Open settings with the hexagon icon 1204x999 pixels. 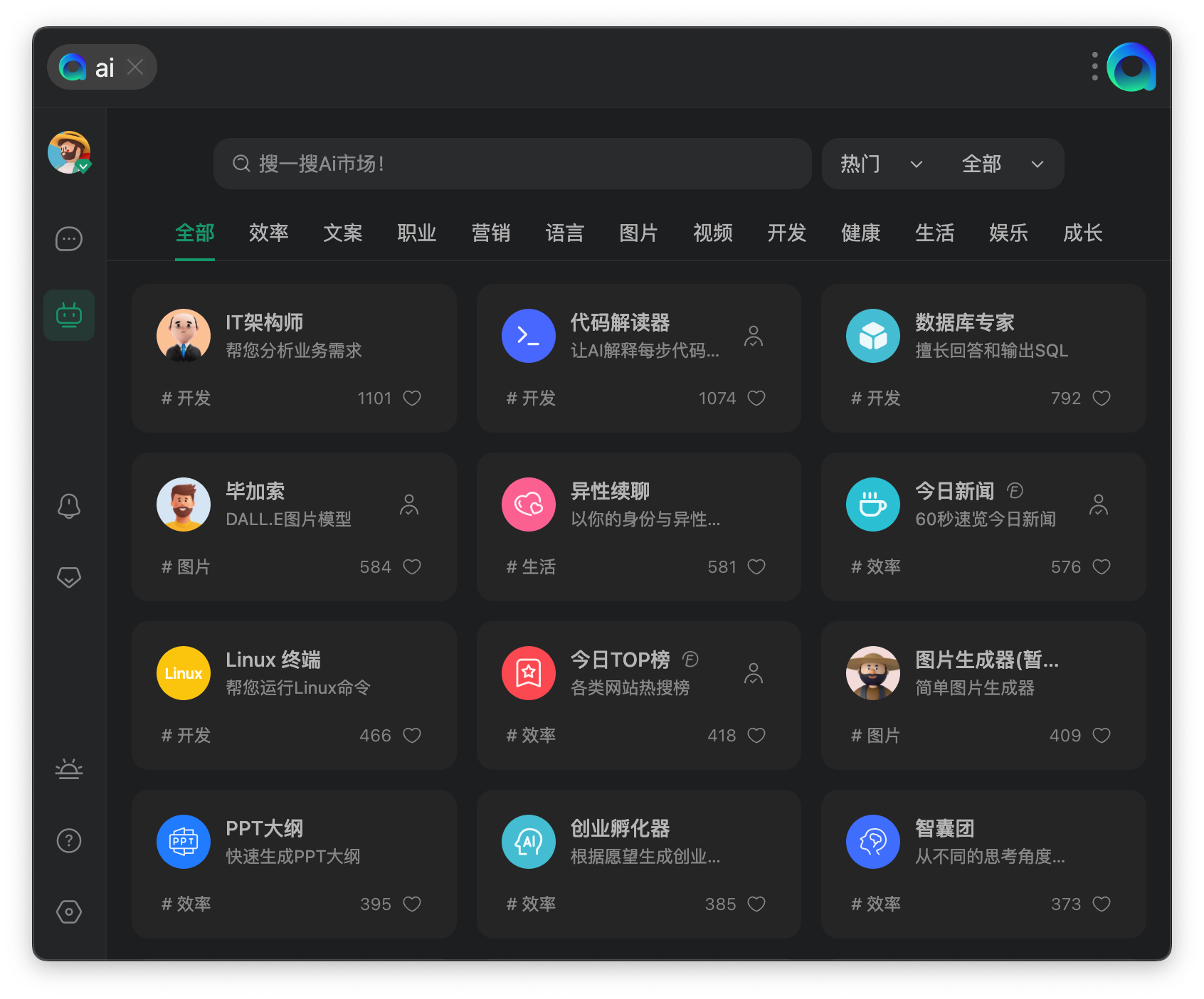click(68, 911)
